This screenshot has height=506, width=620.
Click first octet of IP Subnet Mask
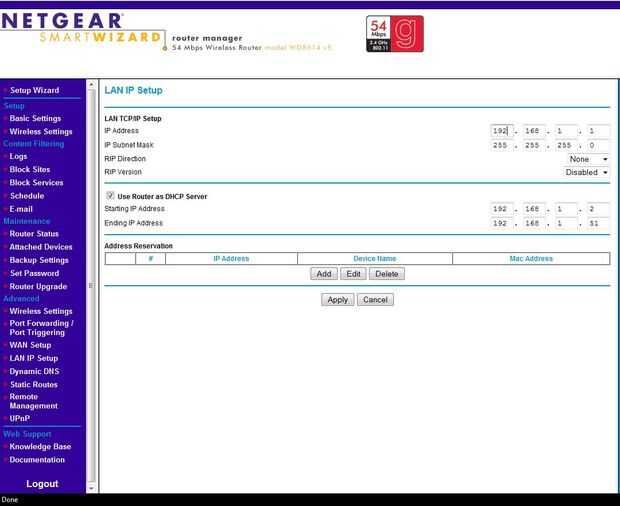pos(502,145)
